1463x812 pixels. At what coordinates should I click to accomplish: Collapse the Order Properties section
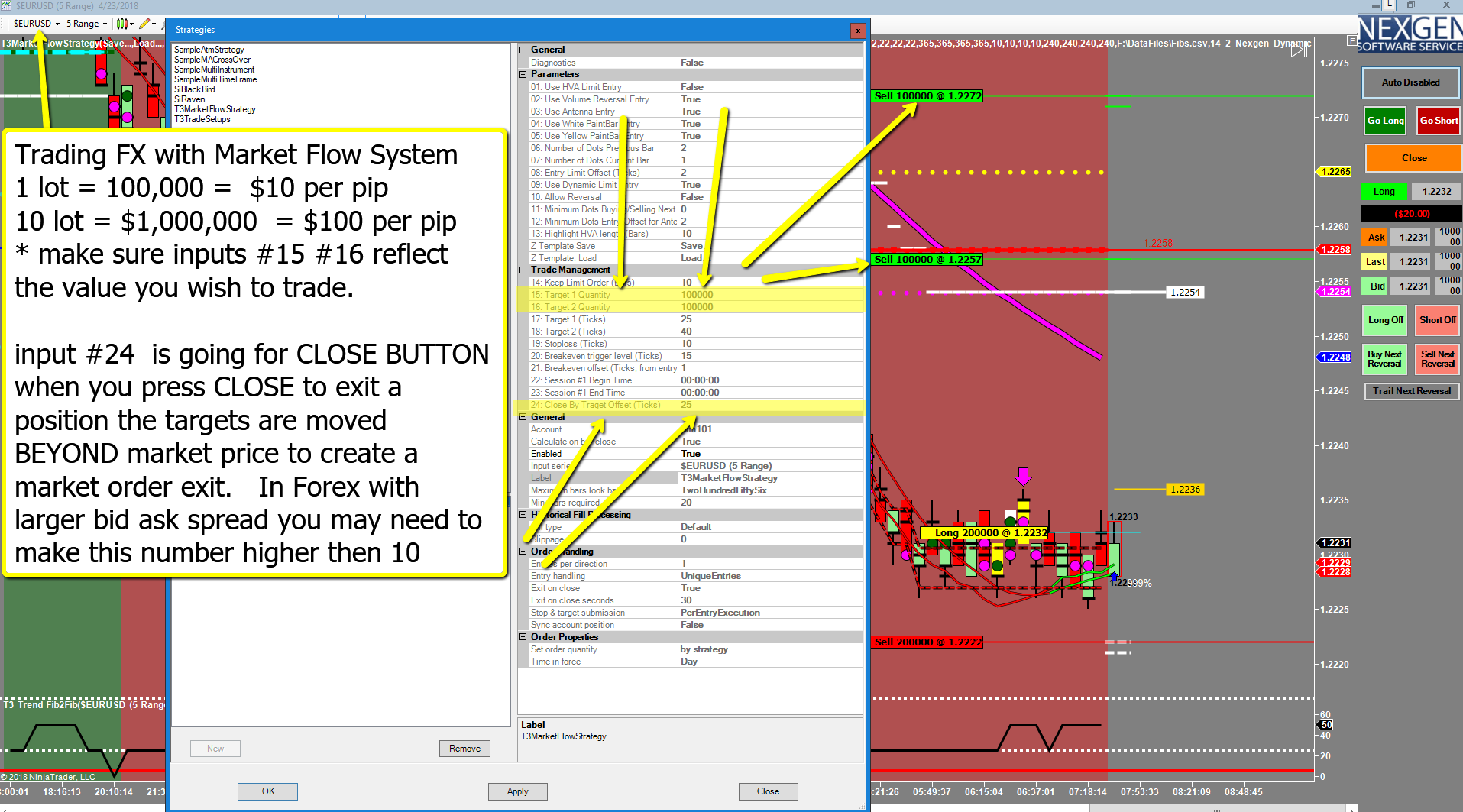point(523,636)
